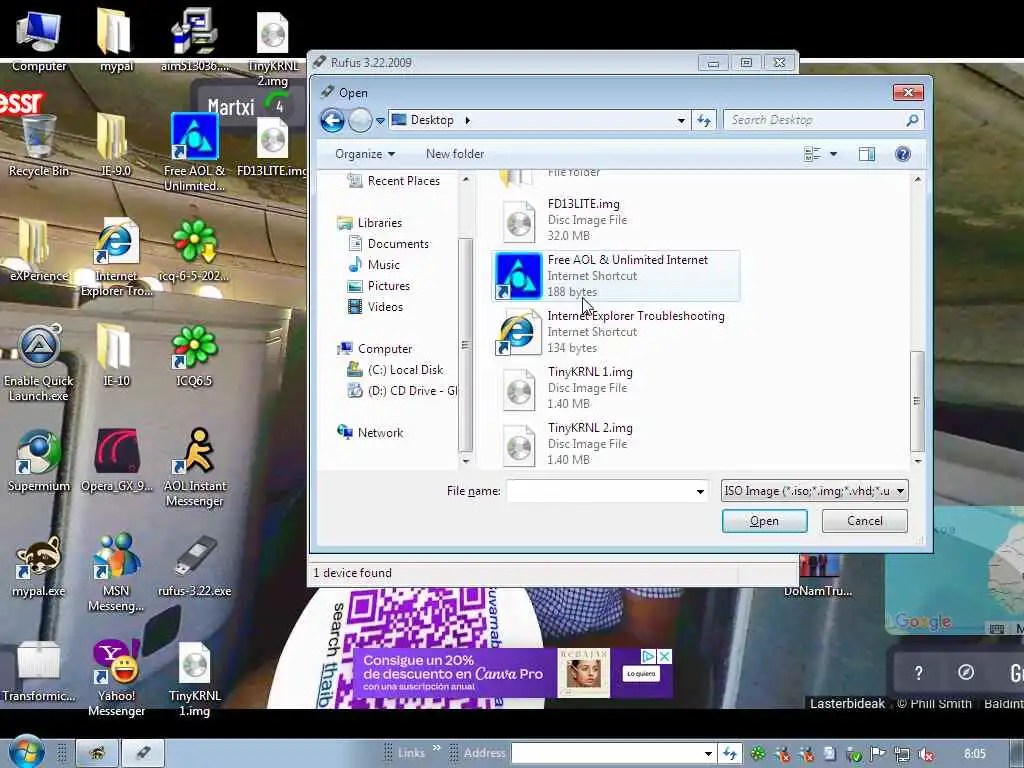Viewport: 1024px width, 768px height.
Task: Open the mypal folder on desktop
Action: coord(116,38)
